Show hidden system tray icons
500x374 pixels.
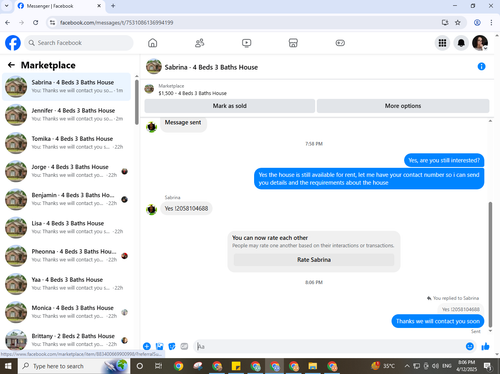pyautogui.click(x=407, y=366)
